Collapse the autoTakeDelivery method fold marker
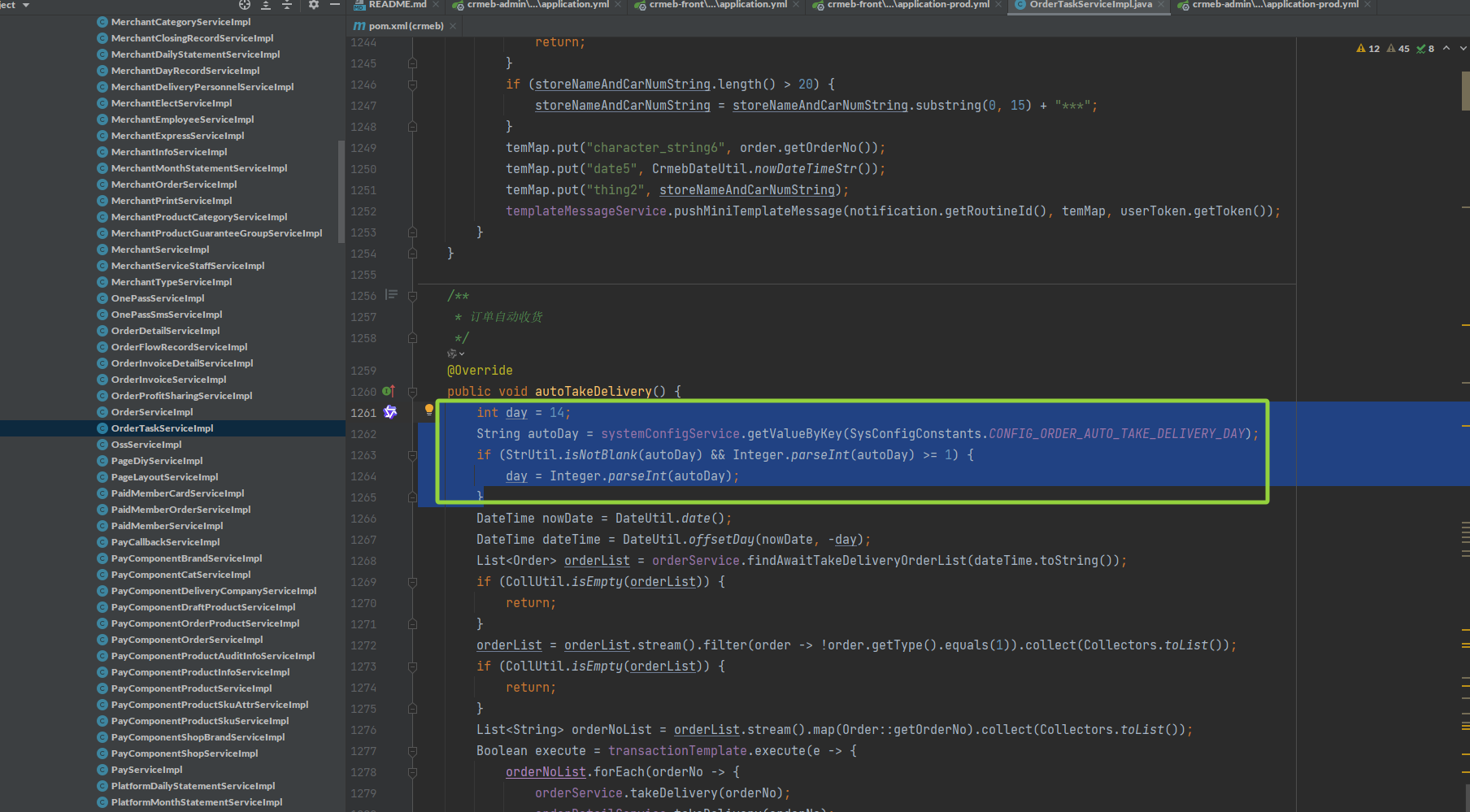This screenshot has width=1470, height=812. tap(413, 392)
